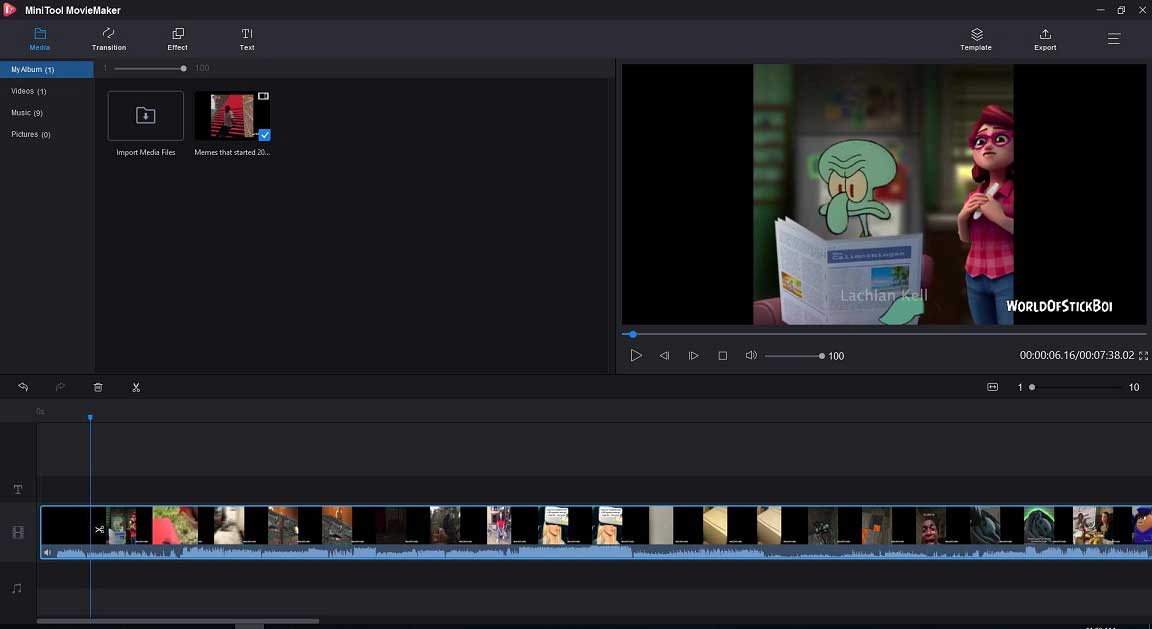Select the Split (scissors) tool above timeline

click(x=137, y=387)
